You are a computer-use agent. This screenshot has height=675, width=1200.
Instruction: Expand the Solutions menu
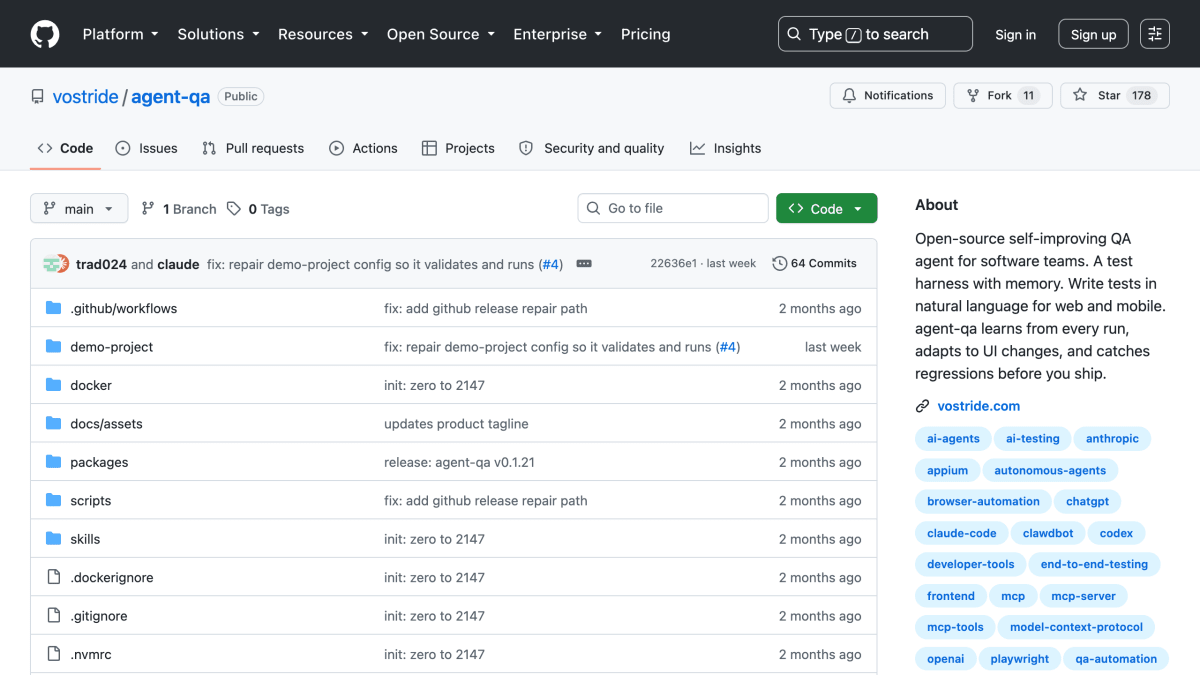click(218, 34)
